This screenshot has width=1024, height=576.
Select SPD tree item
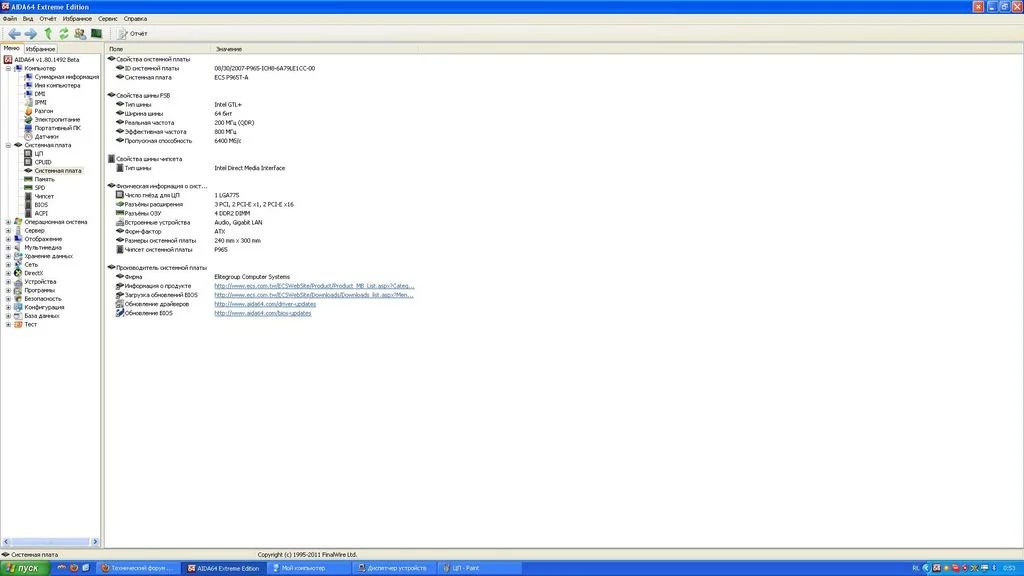tap(40, 187)
